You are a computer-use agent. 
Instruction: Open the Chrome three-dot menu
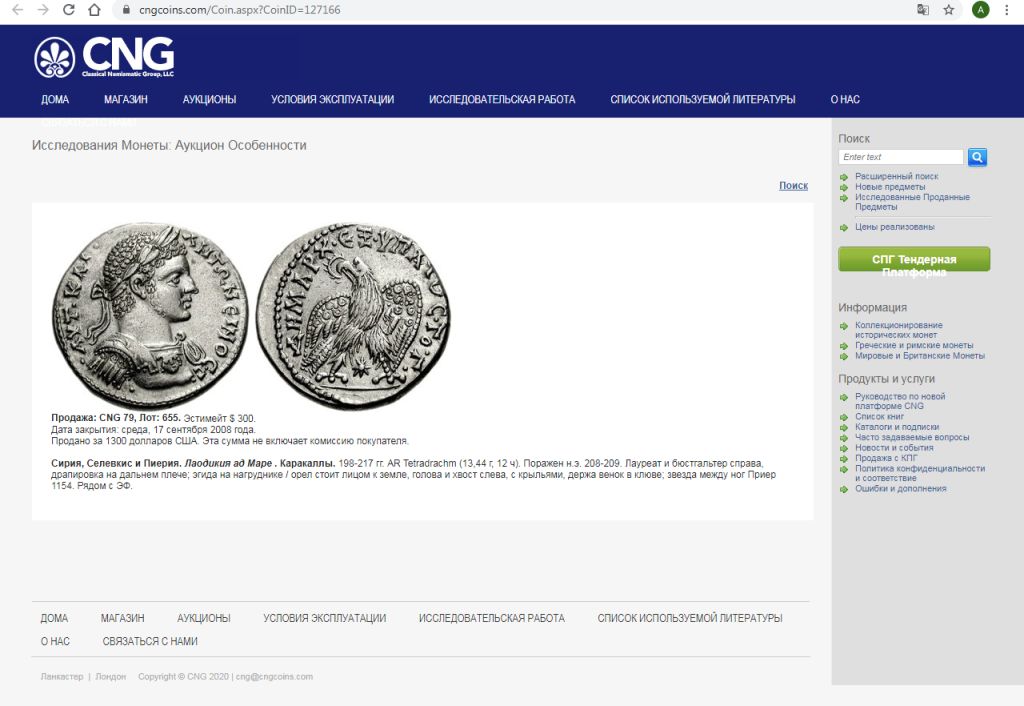click(x=1007, y=10)
